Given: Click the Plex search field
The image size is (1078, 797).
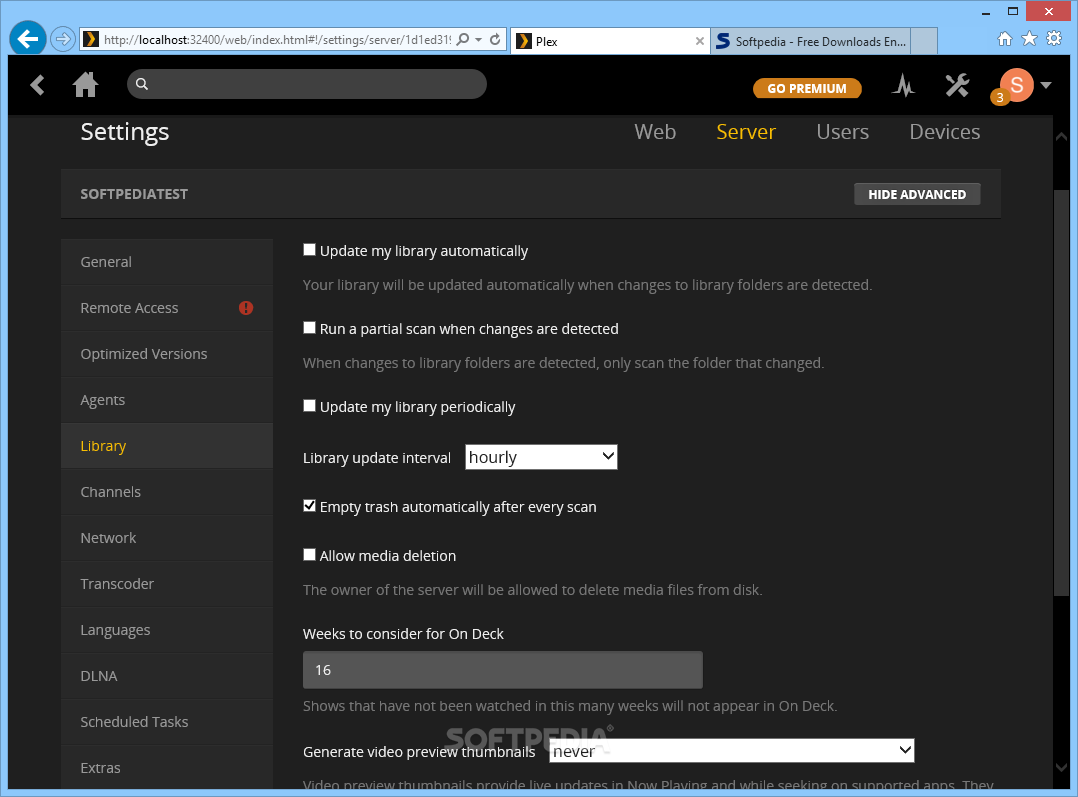Looking at the screenshot, I should [307, 84].
